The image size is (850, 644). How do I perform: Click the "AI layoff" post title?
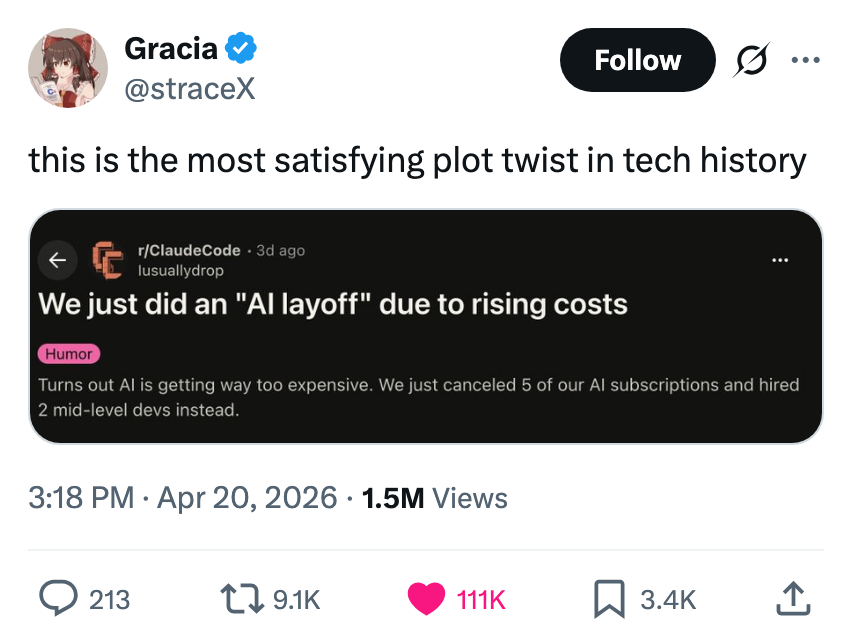click(x=333, y=303)
